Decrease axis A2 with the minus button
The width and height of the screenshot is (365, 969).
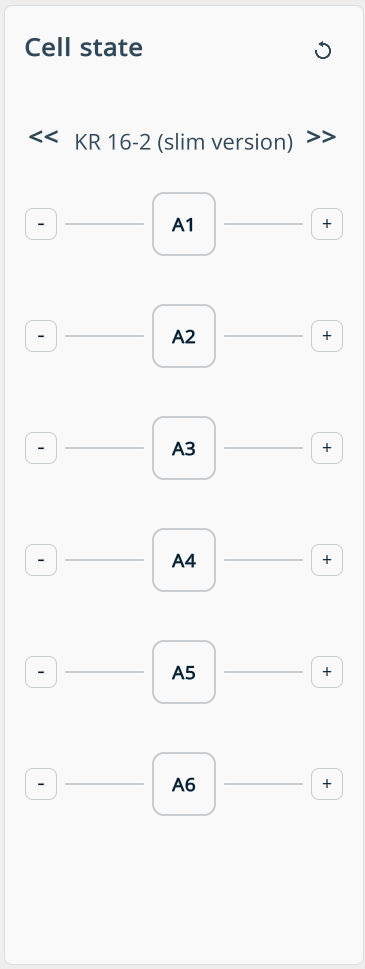point(41,336)
